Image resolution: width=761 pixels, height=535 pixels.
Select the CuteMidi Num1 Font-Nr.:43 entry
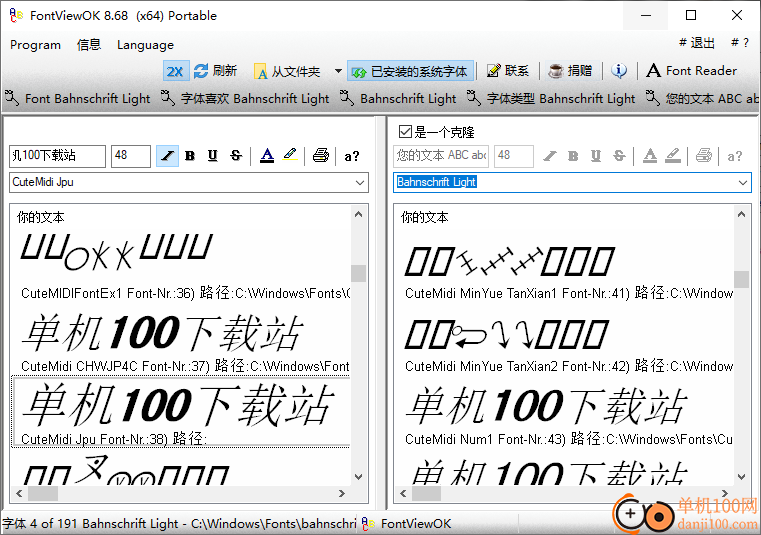pyautogui.click(x=564, y=413)
